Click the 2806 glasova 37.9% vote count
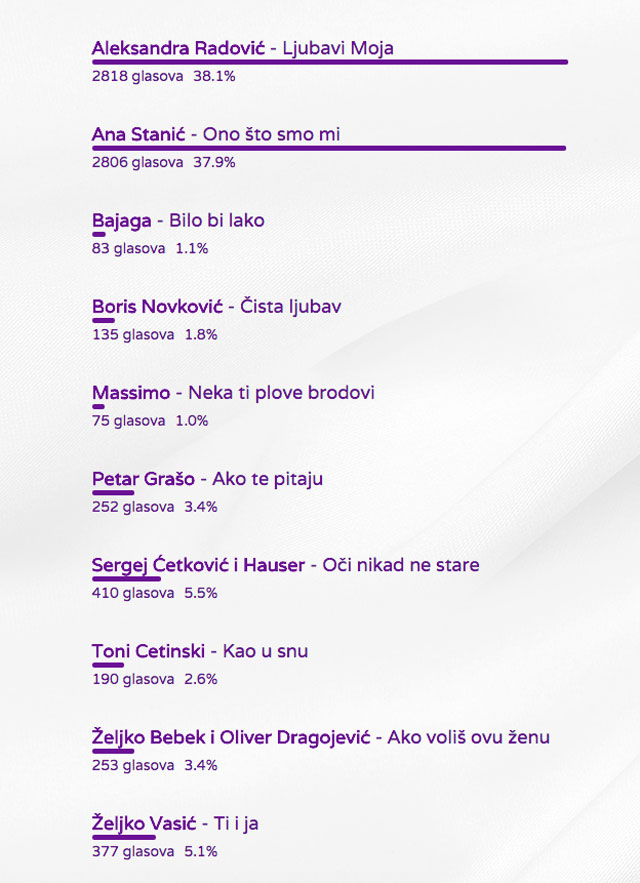 [x=163, y=162]
